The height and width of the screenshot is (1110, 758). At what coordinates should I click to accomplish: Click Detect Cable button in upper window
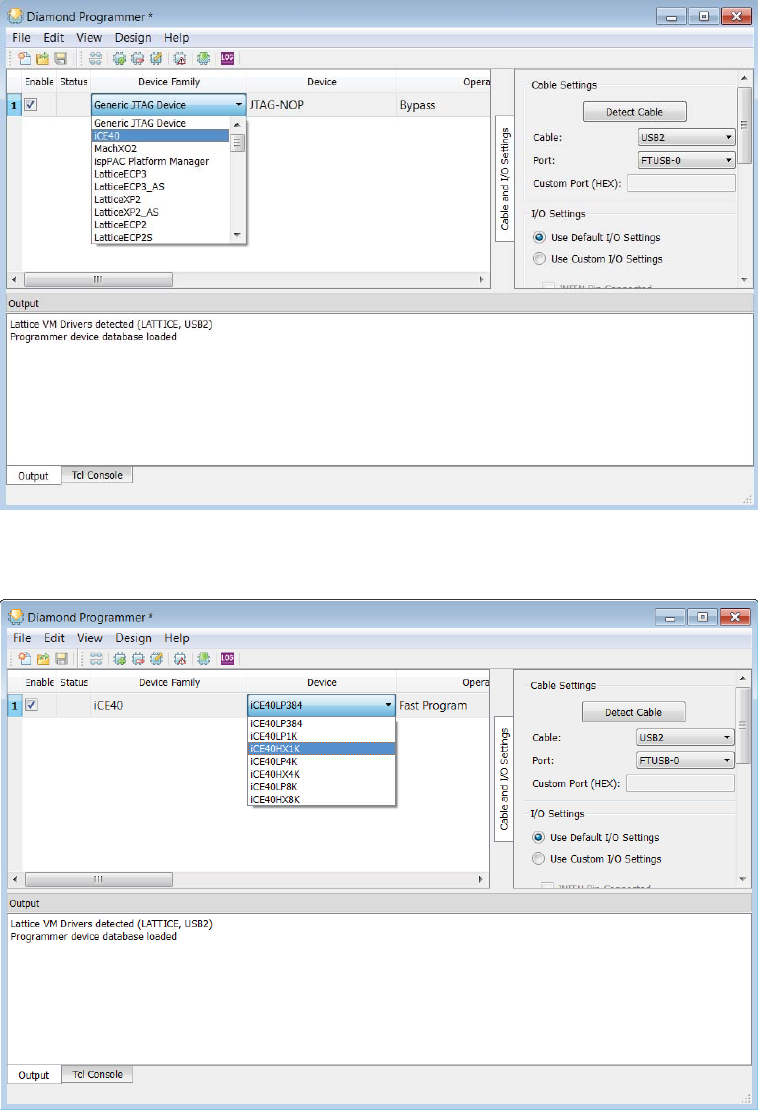[634, 112]
